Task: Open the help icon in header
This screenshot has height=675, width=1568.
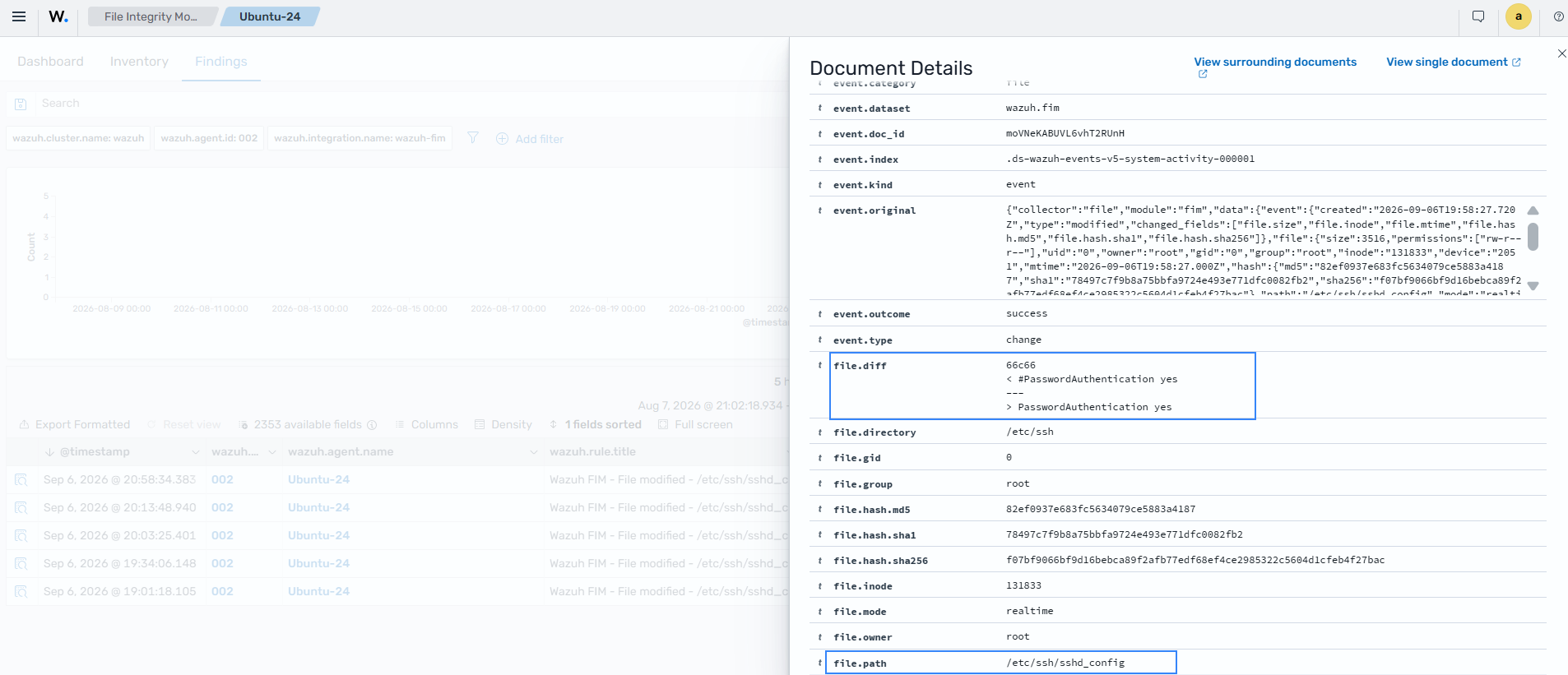Action: tap(1558, 16)
